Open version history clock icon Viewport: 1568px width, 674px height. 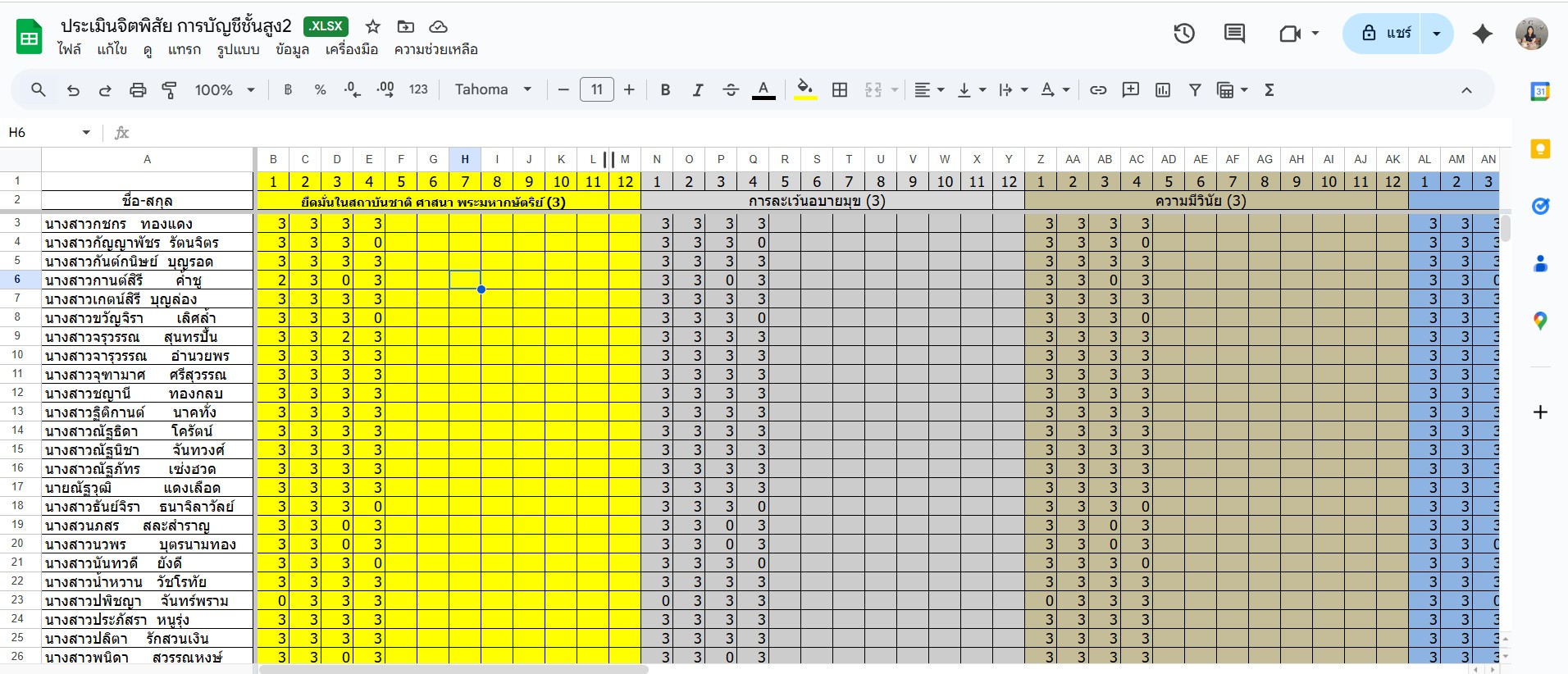click(1183, 34)
